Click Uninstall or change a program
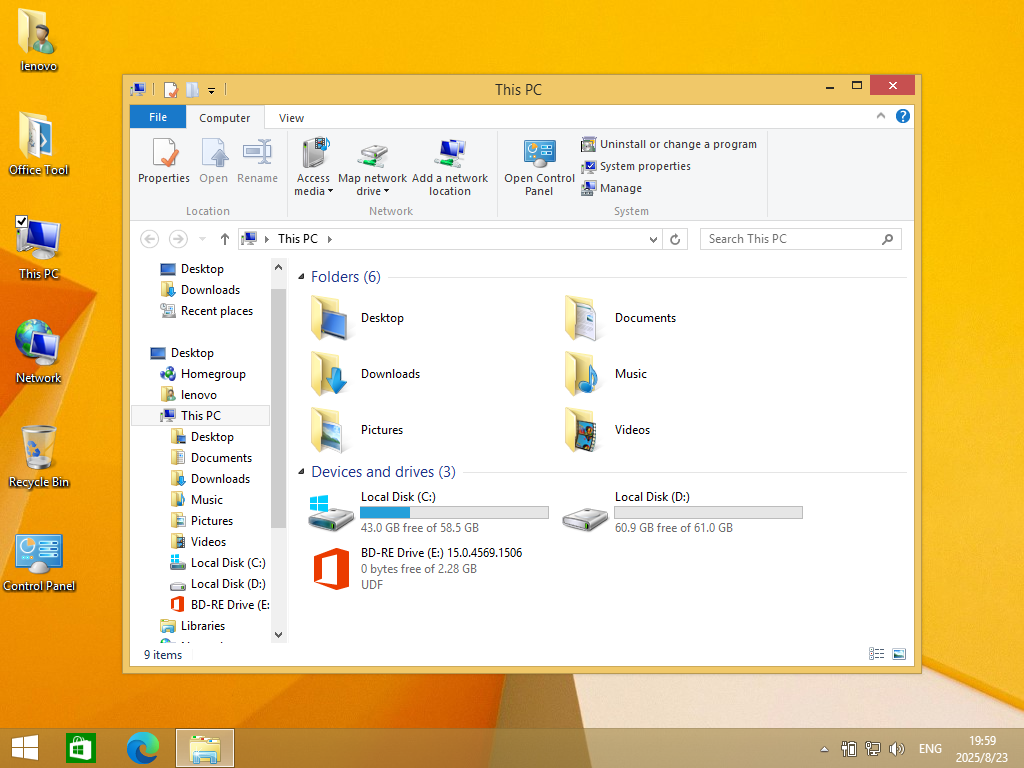The image size is (1024, 768). (677, 144)
